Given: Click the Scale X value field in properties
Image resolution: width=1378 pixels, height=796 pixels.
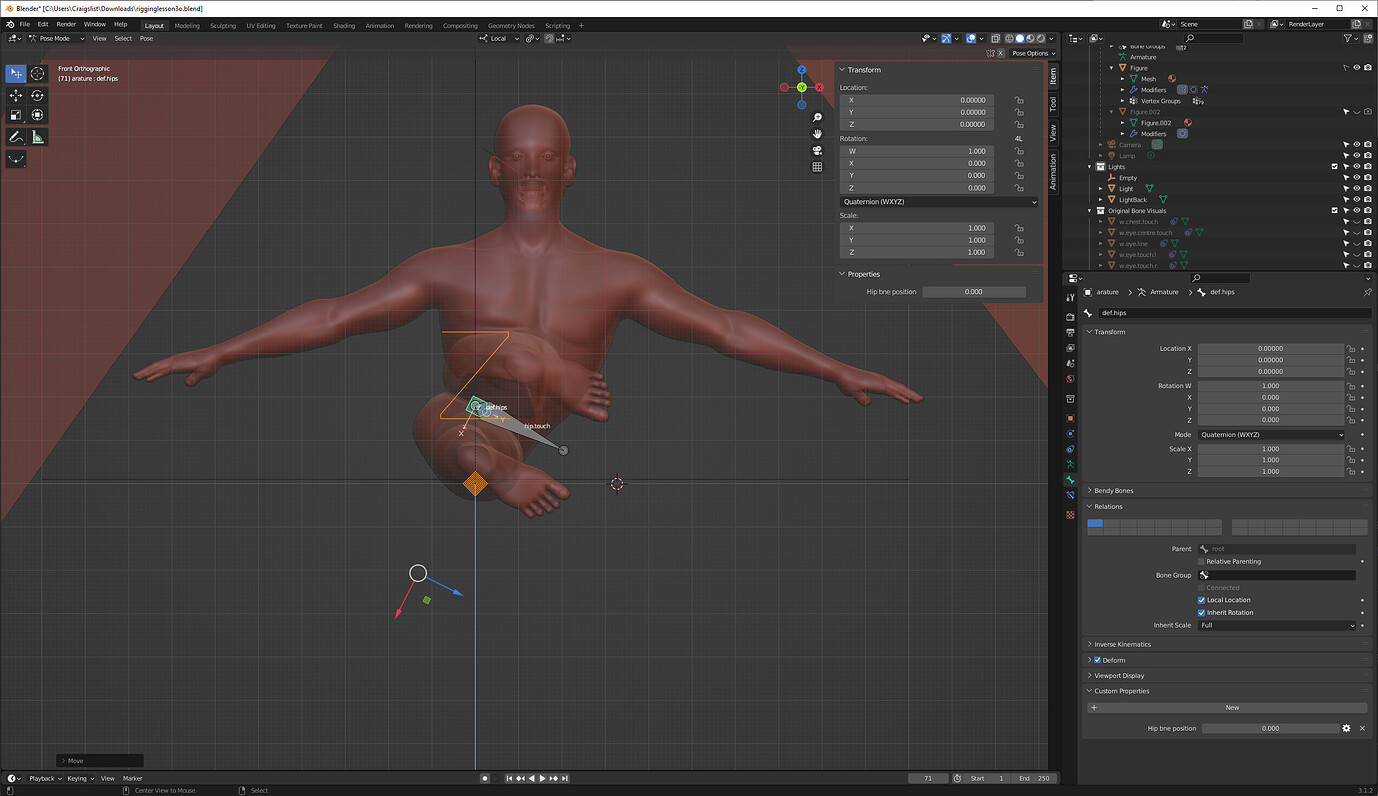Looking at the screenshot, I should [x=1270, y=449].
